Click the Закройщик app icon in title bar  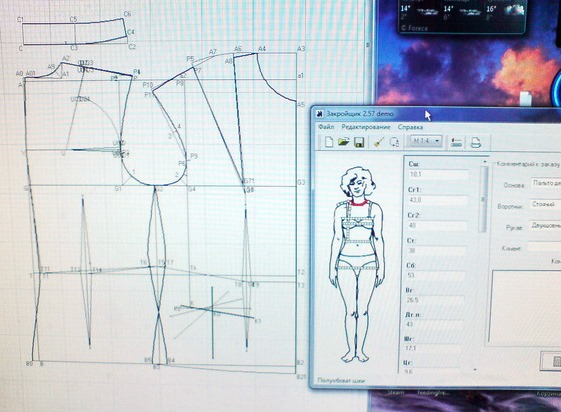319,114
